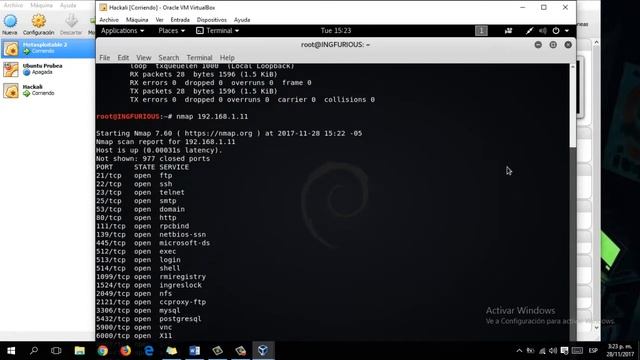This screenshot has width=640, height=360.
Task: Select the Hackali virtual machine entry
Action: [x=48, y=90]
